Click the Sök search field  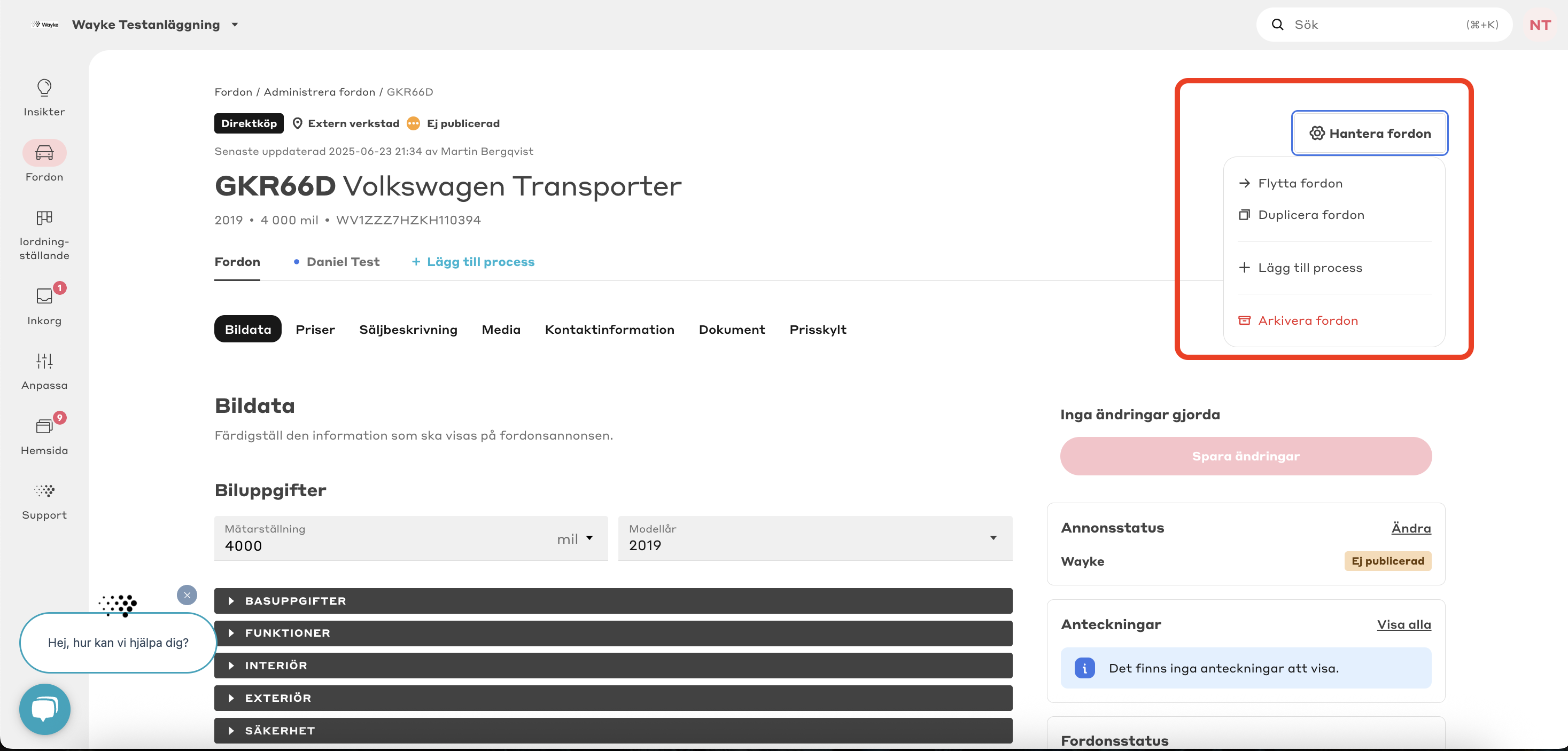click(x=1384, y=25)
